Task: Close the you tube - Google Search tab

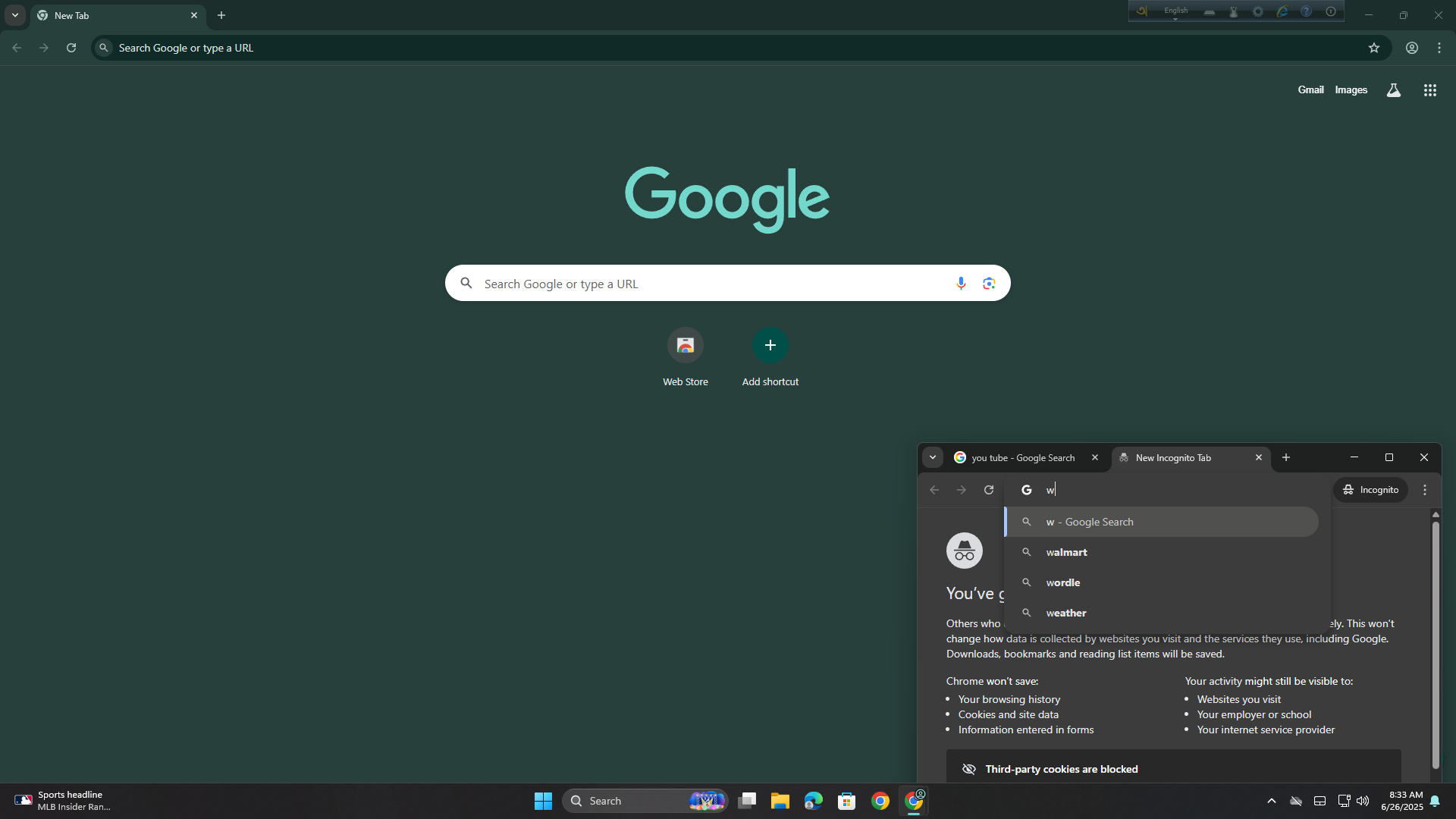Action: pos(1095,457)
